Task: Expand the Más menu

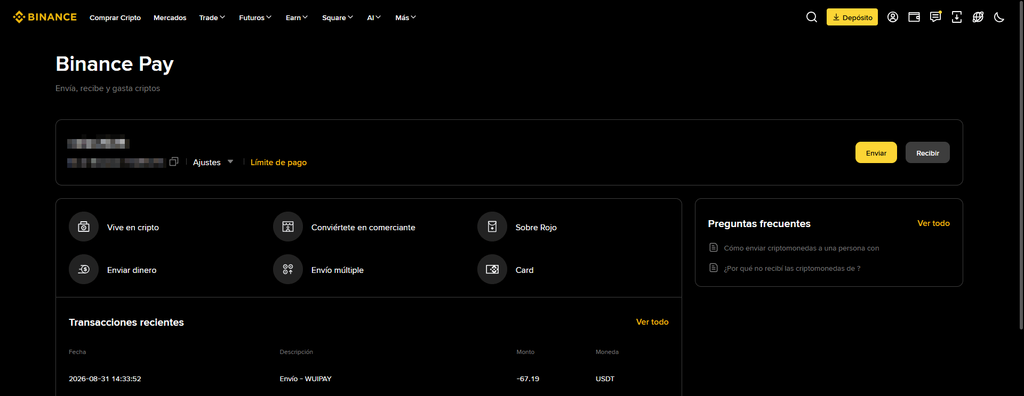Action: (406, 18)
